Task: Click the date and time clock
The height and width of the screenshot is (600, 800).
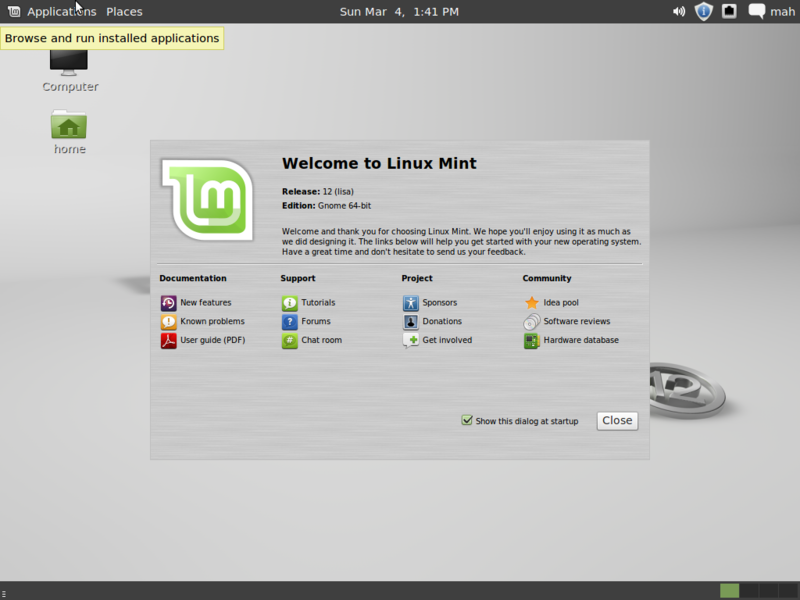Action: tap(399, 11)
